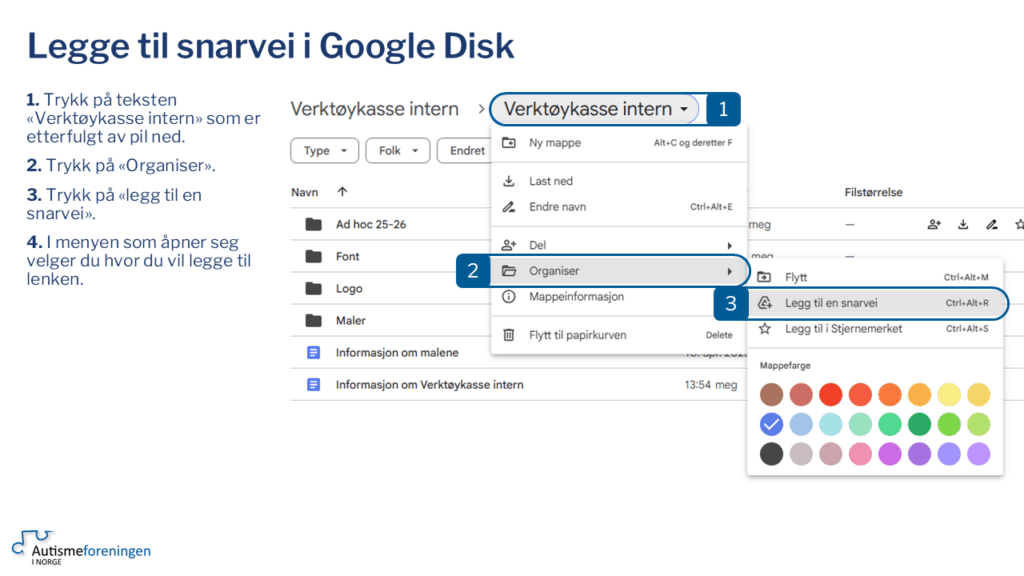The image size is (1024, 576).
Task: Open the Type filter dropdown
Action: [325, 151]
